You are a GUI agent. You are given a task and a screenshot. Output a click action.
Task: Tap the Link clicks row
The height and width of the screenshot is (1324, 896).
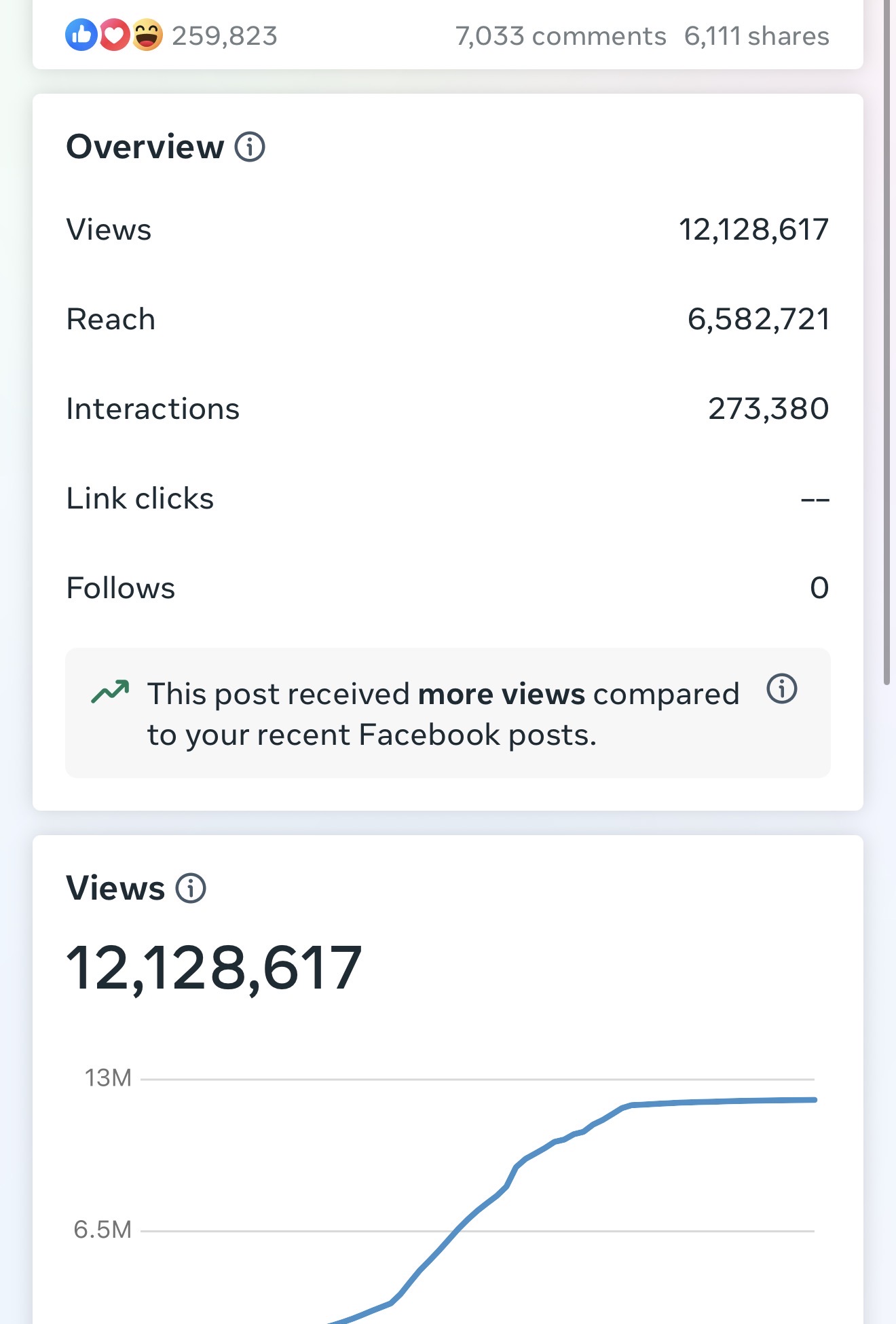click(447, 498)
